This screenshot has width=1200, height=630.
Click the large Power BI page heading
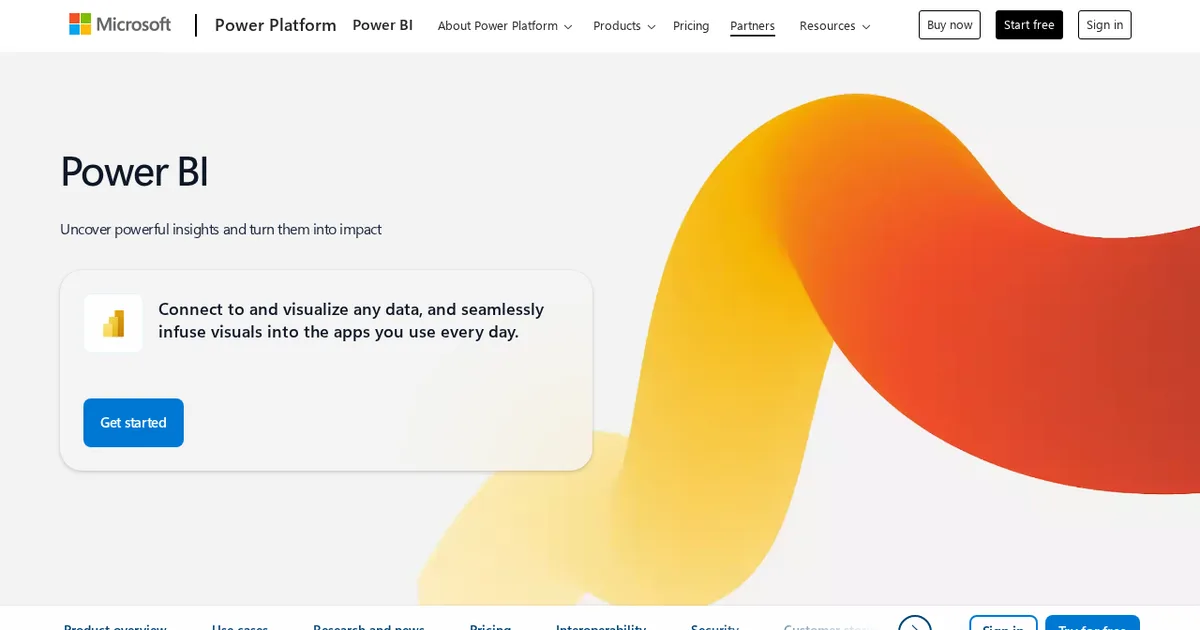click(134, 171)
